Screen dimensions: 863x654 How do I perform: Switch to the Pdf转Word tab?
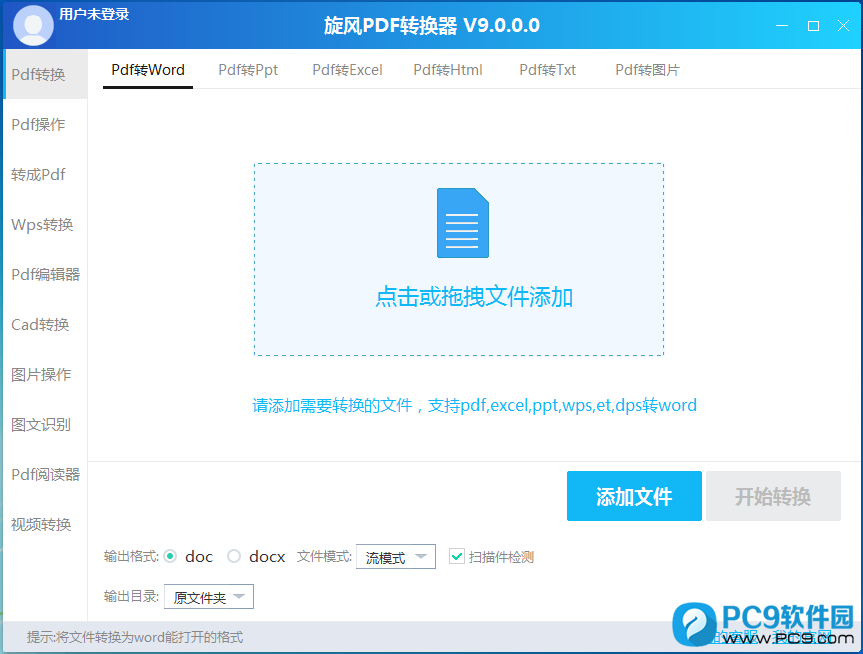[148, 70]
